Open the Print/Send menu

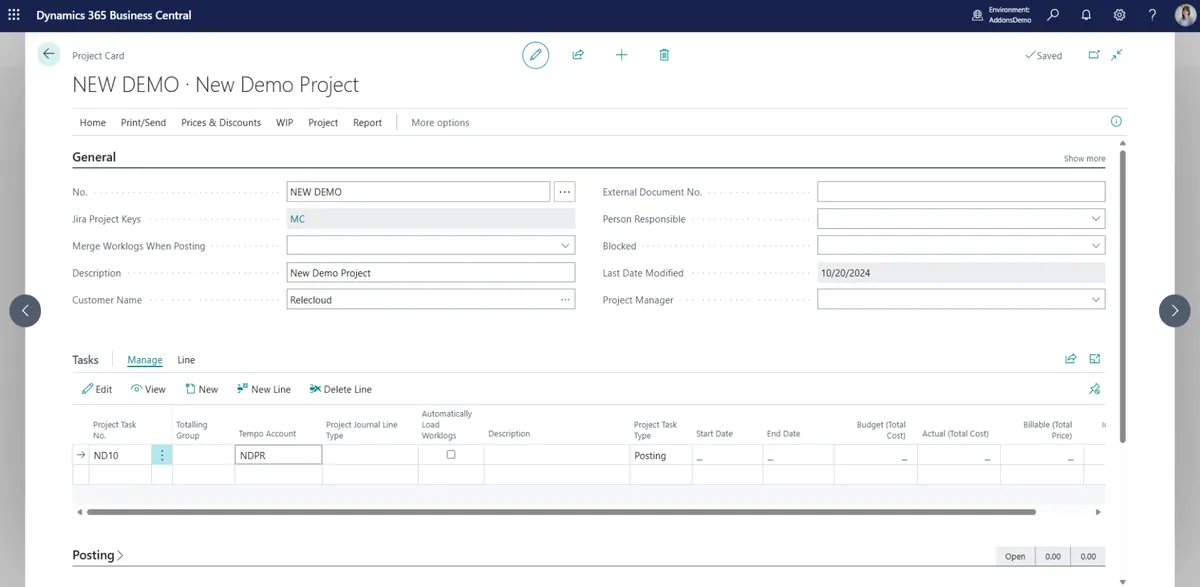143,122
